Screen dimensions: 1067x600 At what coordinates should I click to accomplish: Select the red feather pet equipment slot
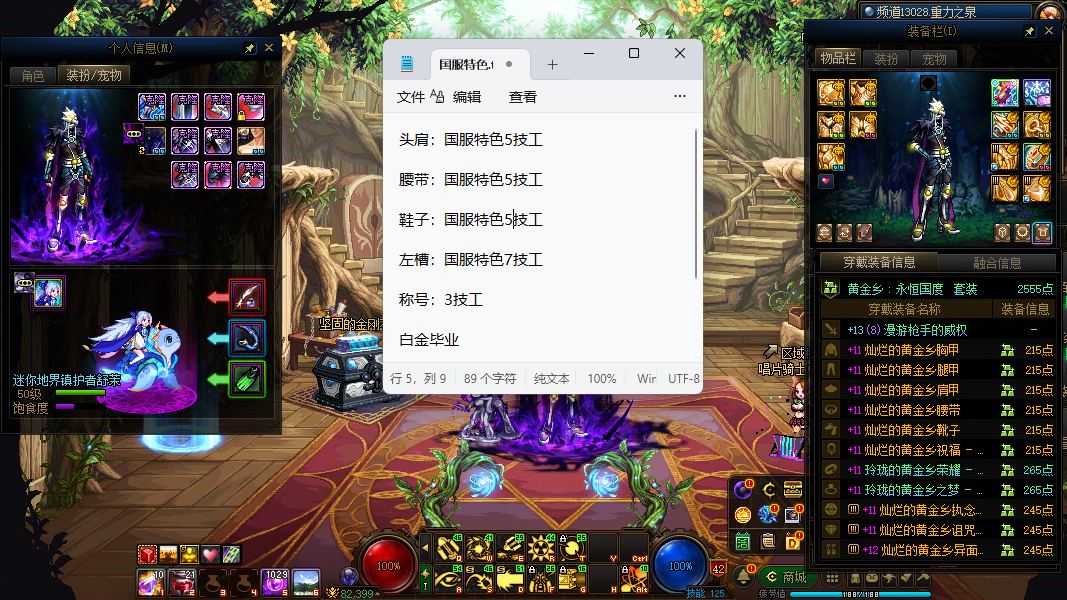(x=247, y=296)
